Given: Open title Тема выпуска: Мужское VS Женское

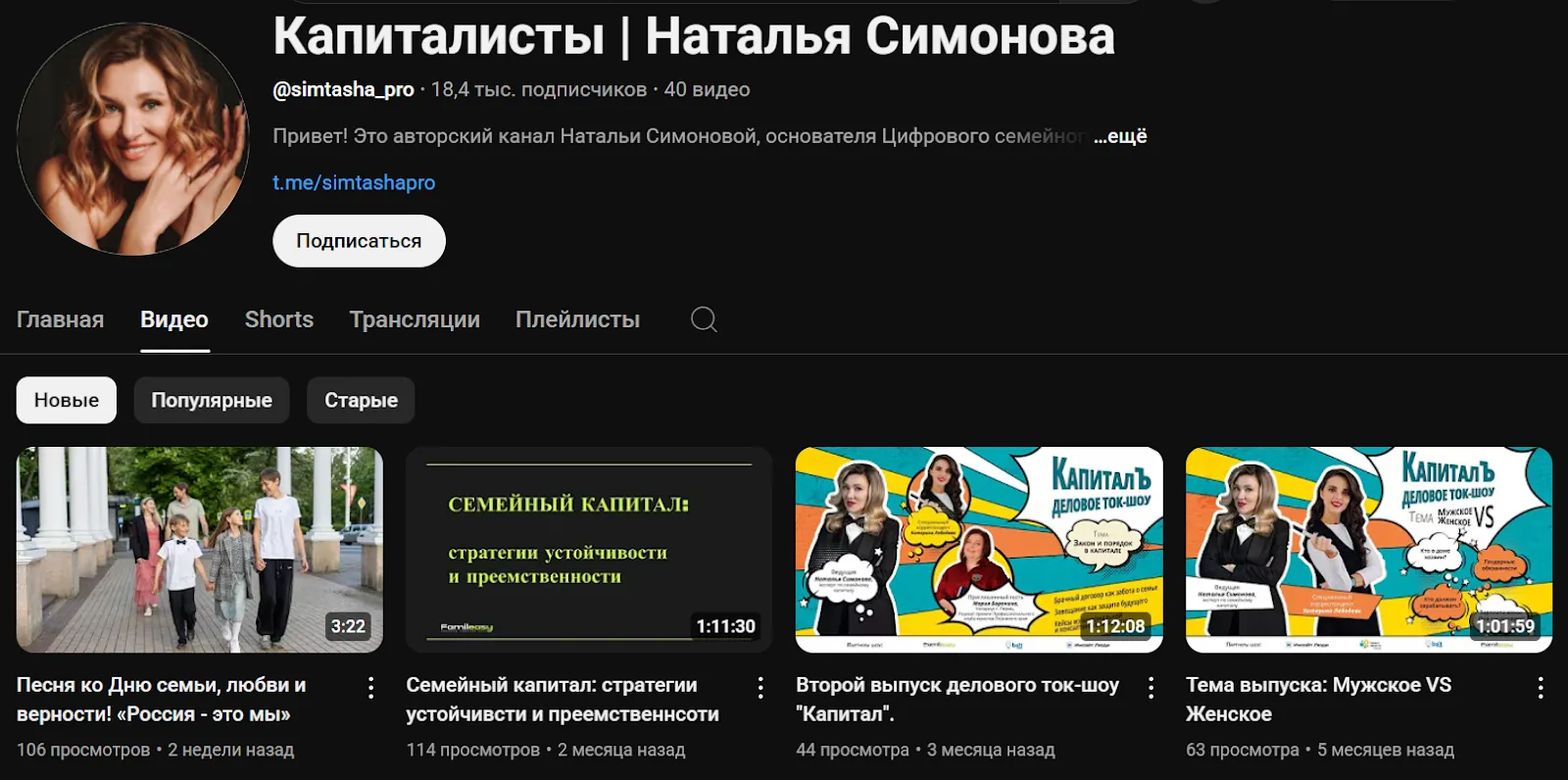Looking at the screenshot, I should [x=1319, y=700].
